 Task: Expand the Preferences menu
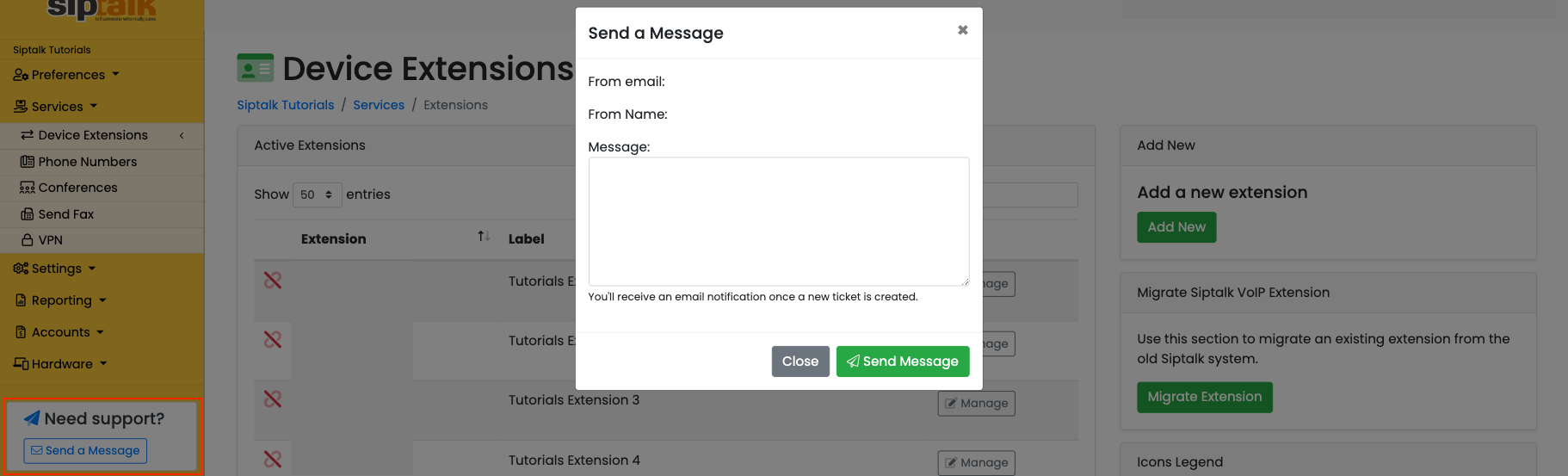(x=66, y=75)
